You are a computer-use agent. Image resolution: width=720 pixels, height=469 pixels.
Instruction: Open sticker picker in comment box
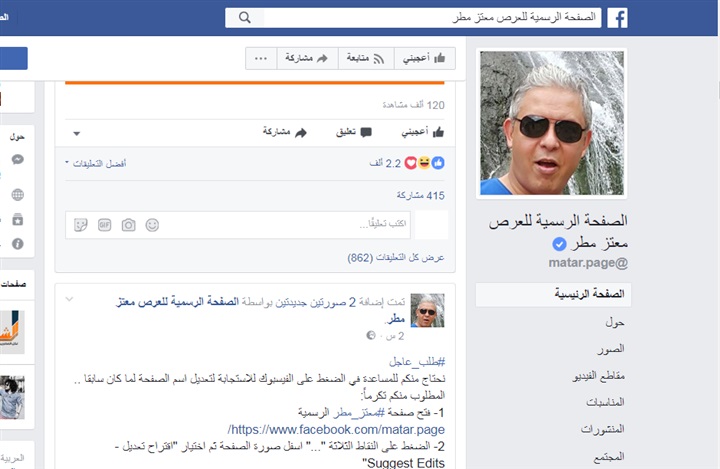[x=81, y=225]
